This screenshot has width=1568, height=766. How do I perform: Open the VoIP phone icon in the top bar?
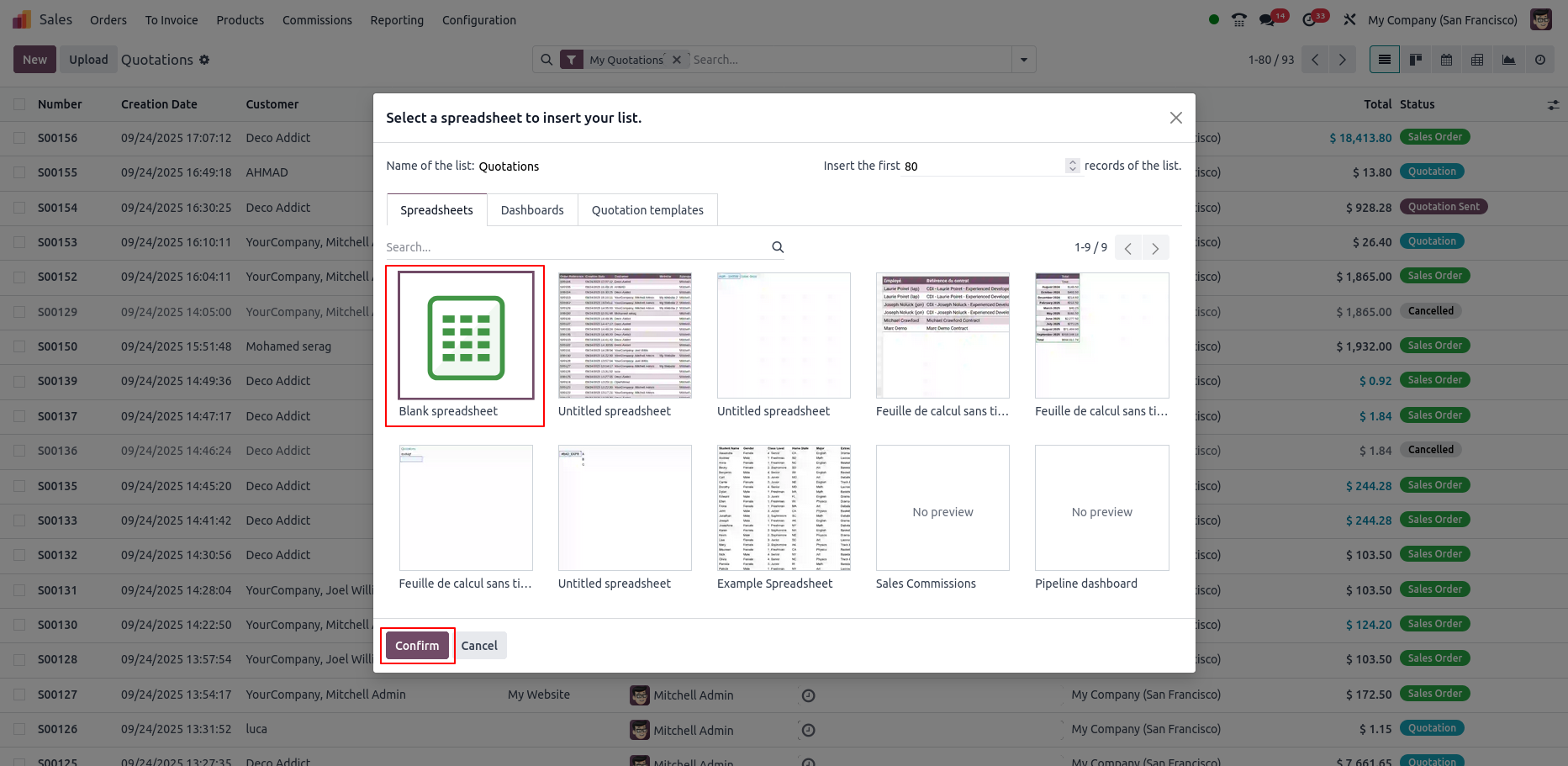click(1239, 20)
